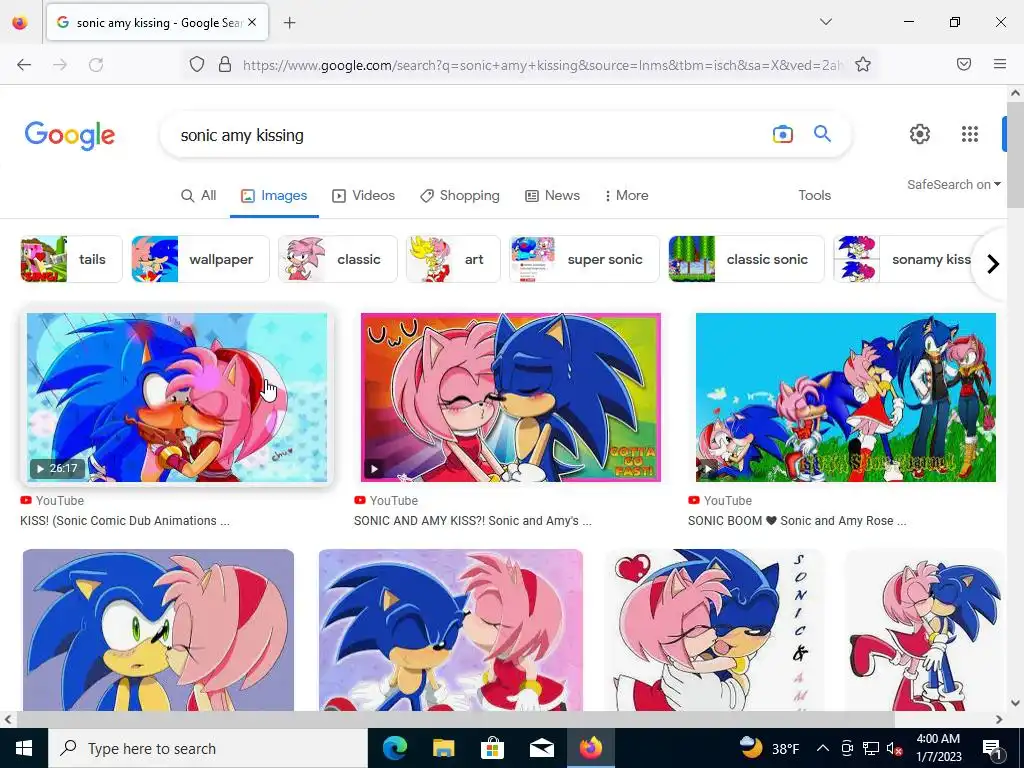Filter results with the super sonic chip
Screen dimensions: 1024x768
[x=584, y=259]
